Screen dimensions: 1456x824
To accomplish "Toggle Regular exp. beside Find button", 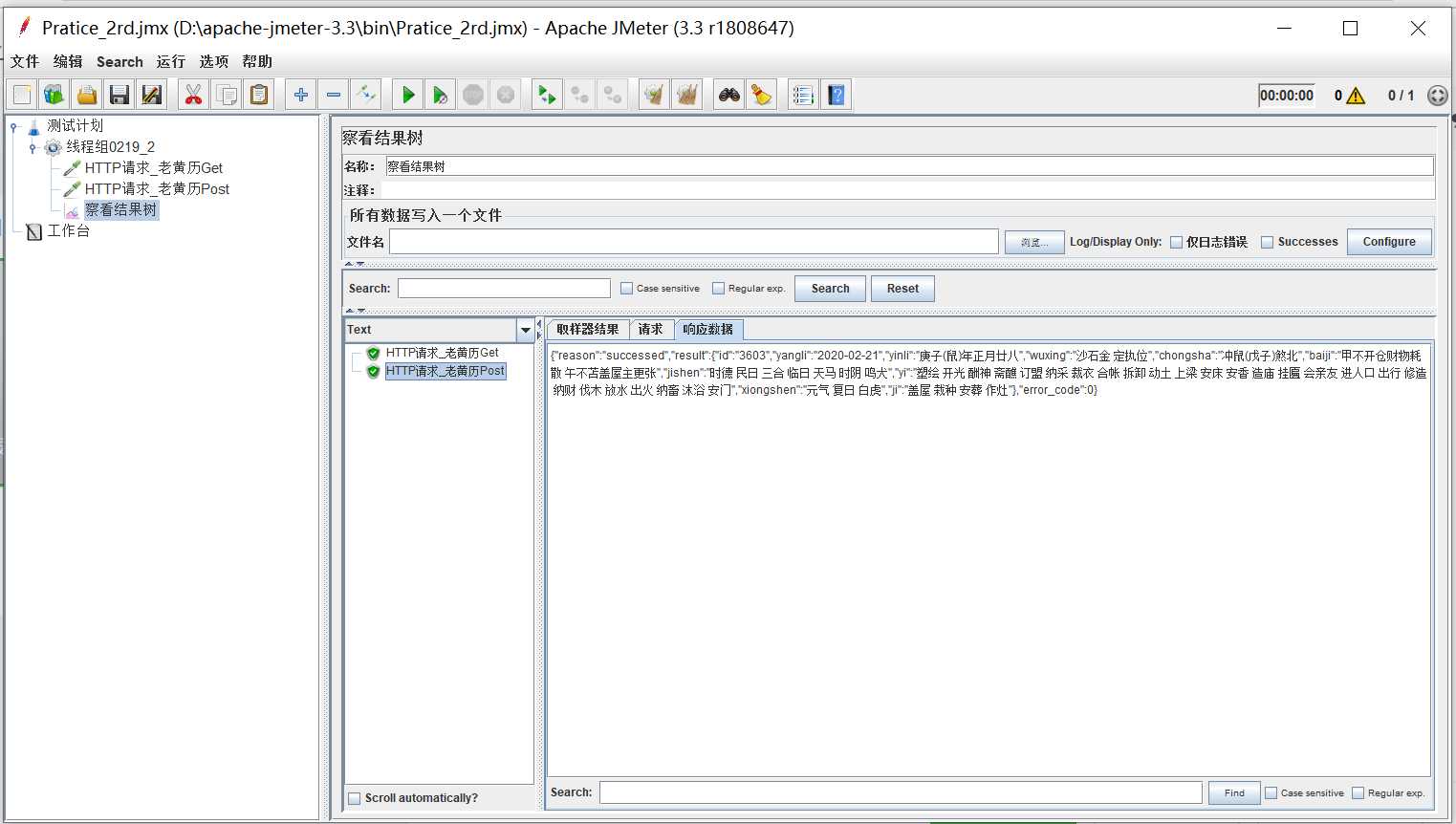I will 1358,792.
